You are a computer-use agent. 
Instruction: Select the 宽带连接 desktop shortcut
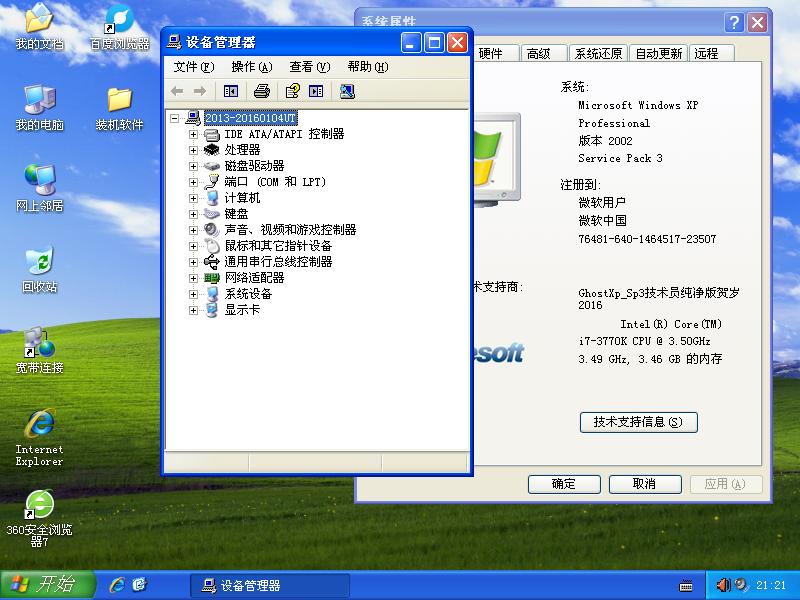click(39, 351)
